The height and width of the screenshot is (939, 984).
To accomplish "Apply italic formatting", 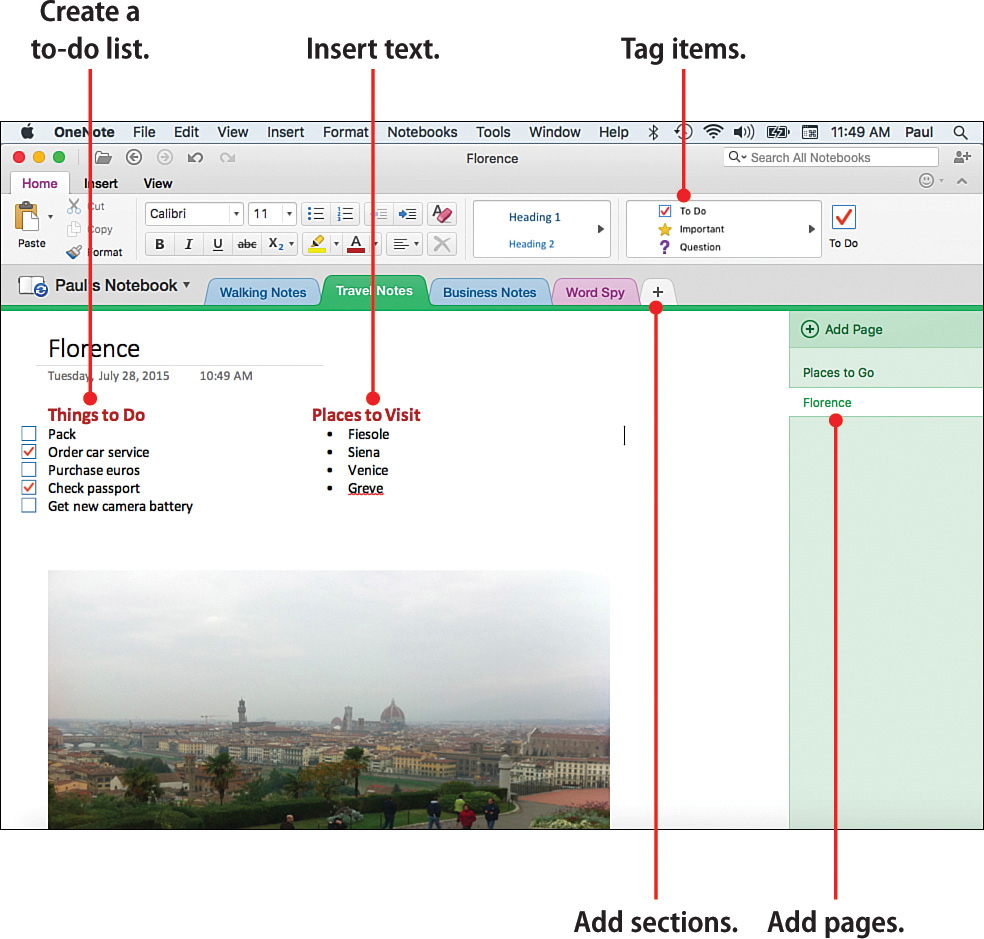I will (x=188, y=244).
